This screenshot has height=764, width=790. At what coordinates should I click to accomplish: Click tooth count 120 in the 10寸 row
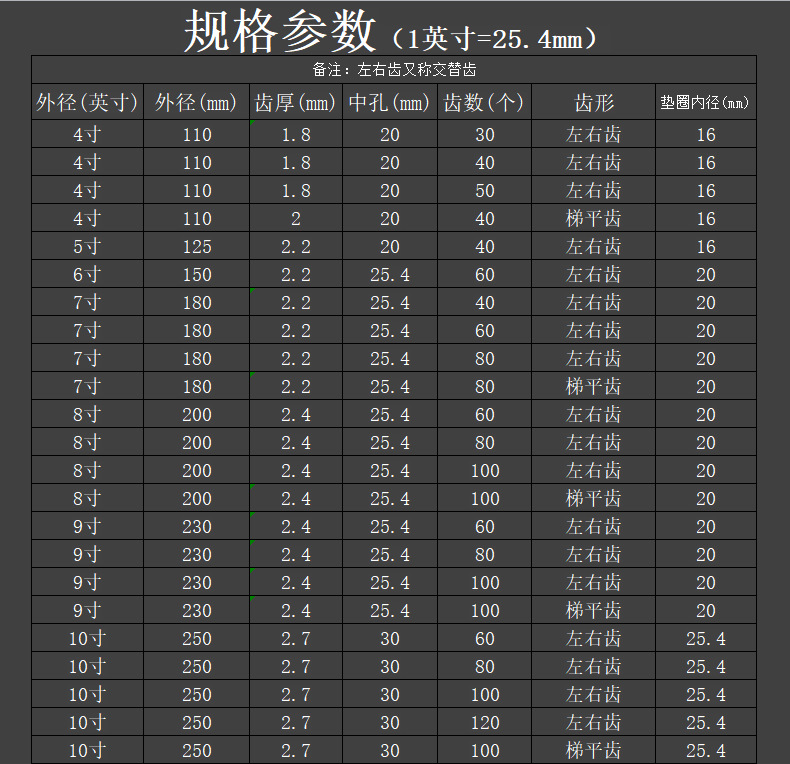tap(485, 723)
